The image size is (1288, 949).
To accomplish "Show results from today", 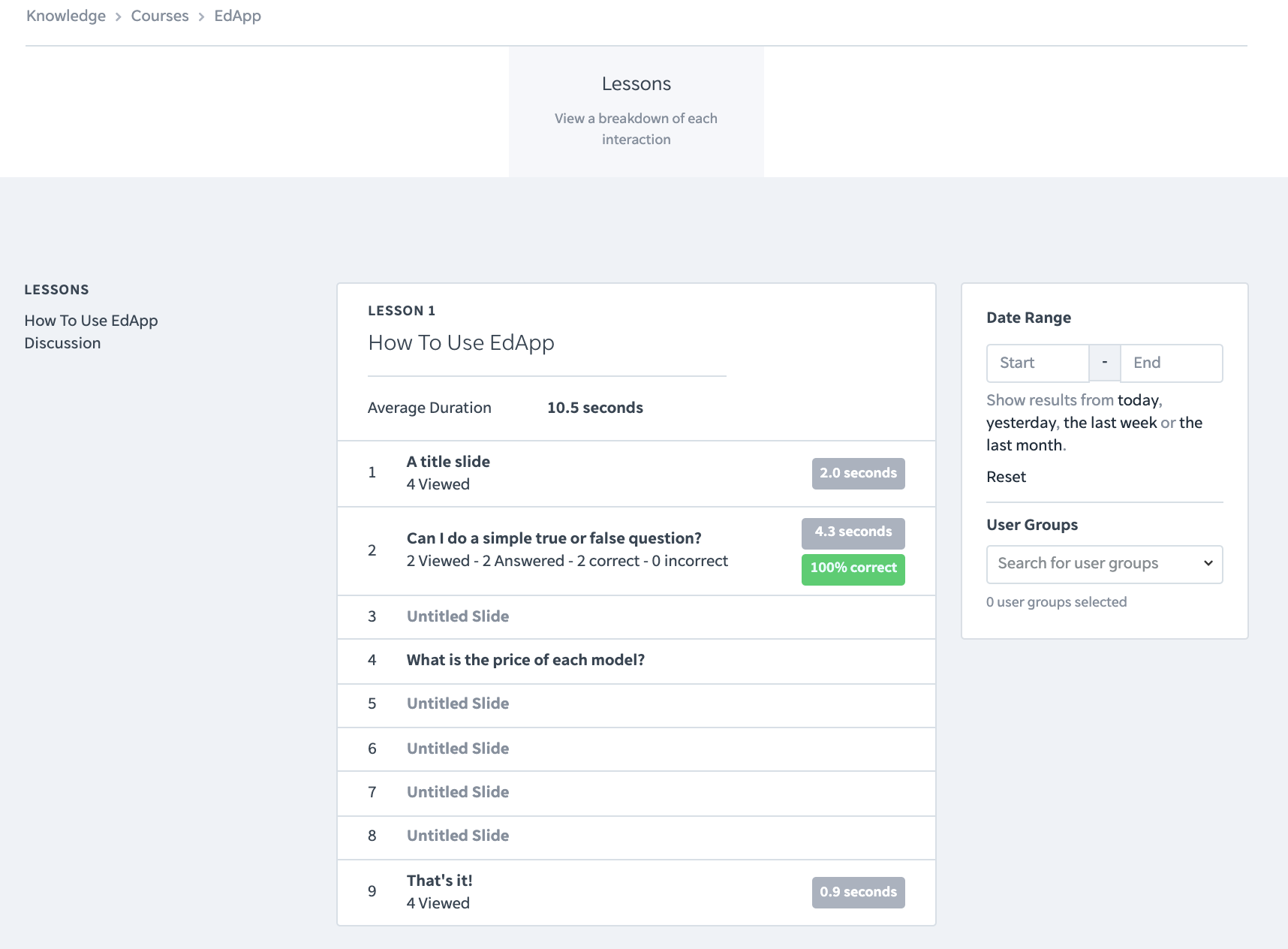I will click(x=1139, y=400).
